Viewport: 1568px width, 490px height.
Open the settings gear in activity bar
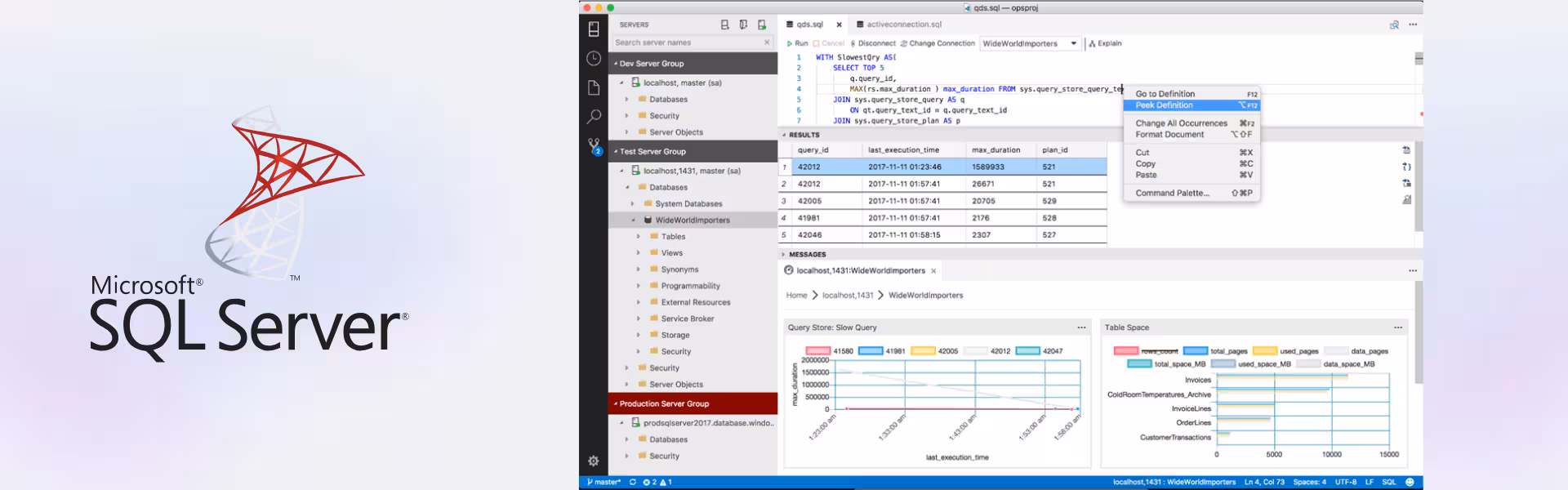click(x=594, y=461)
